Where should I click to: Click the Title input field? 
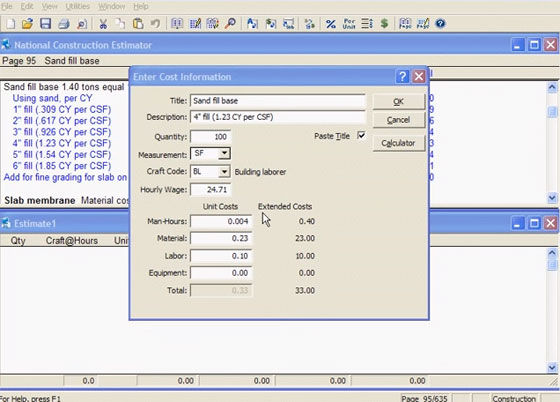tap(278, 101)
